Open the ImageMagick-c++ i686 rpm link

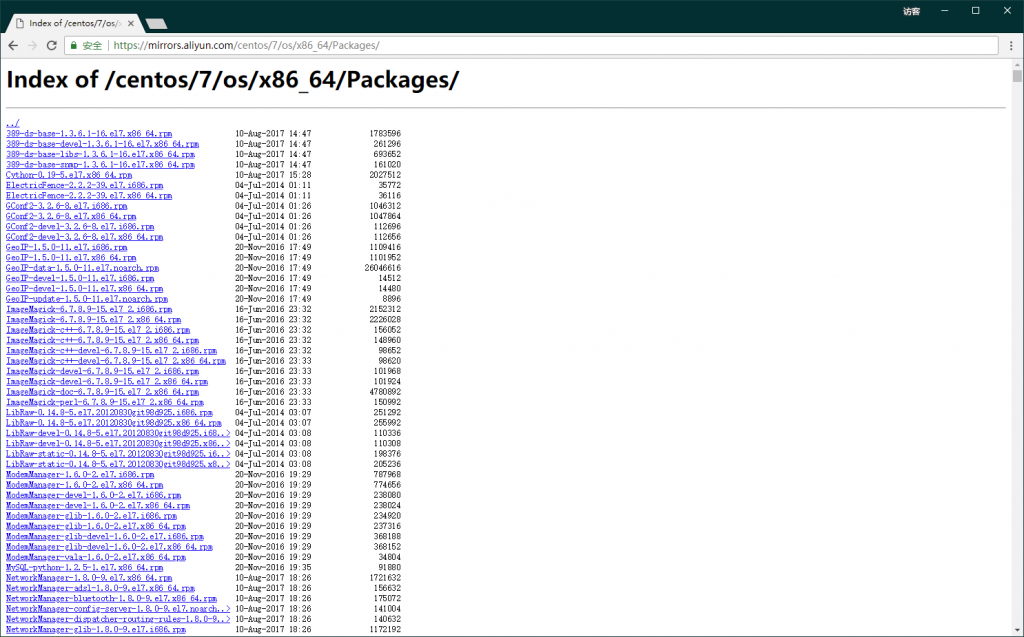click(x=98, y=330)
